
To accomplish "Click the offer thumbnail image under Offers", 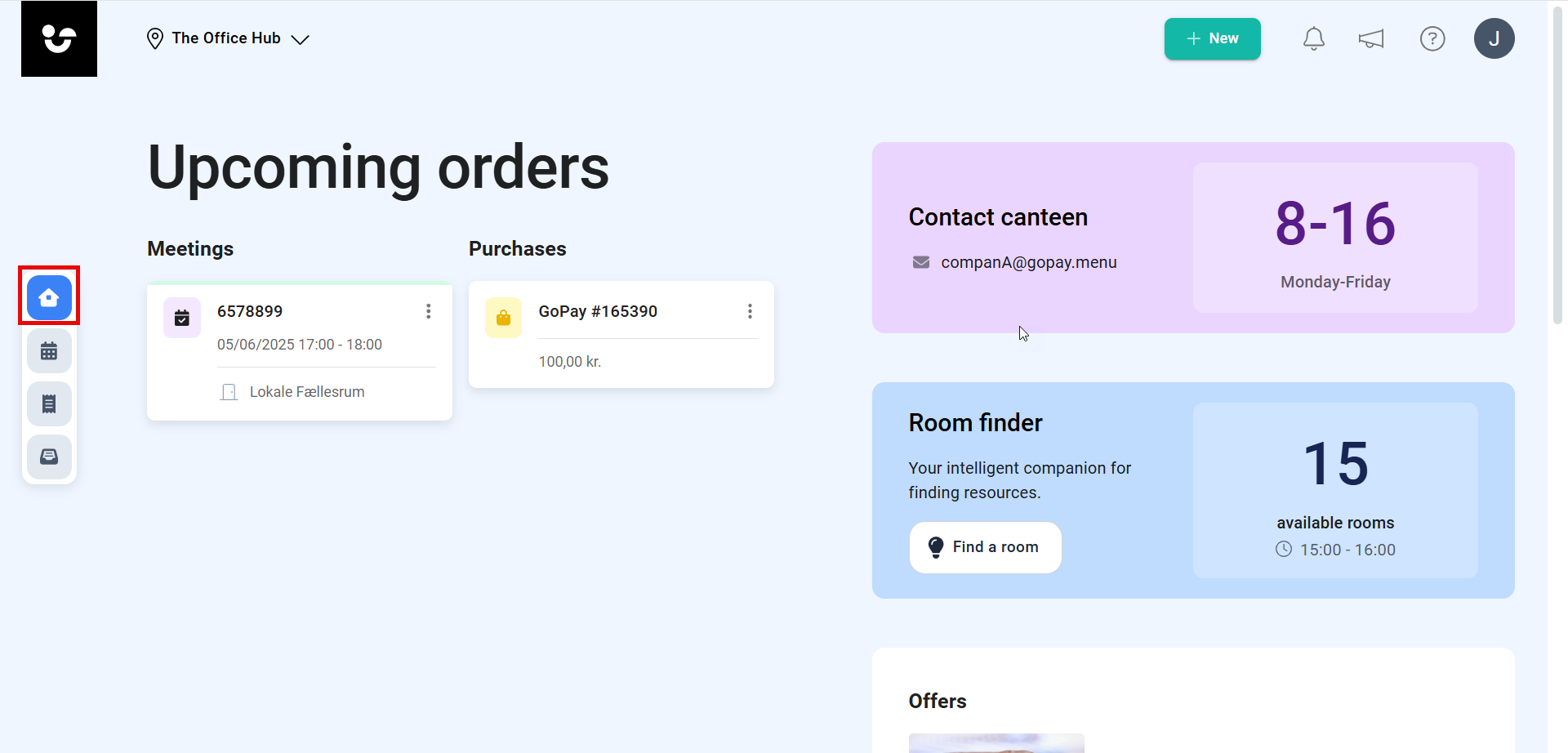I will click(996, 743).
